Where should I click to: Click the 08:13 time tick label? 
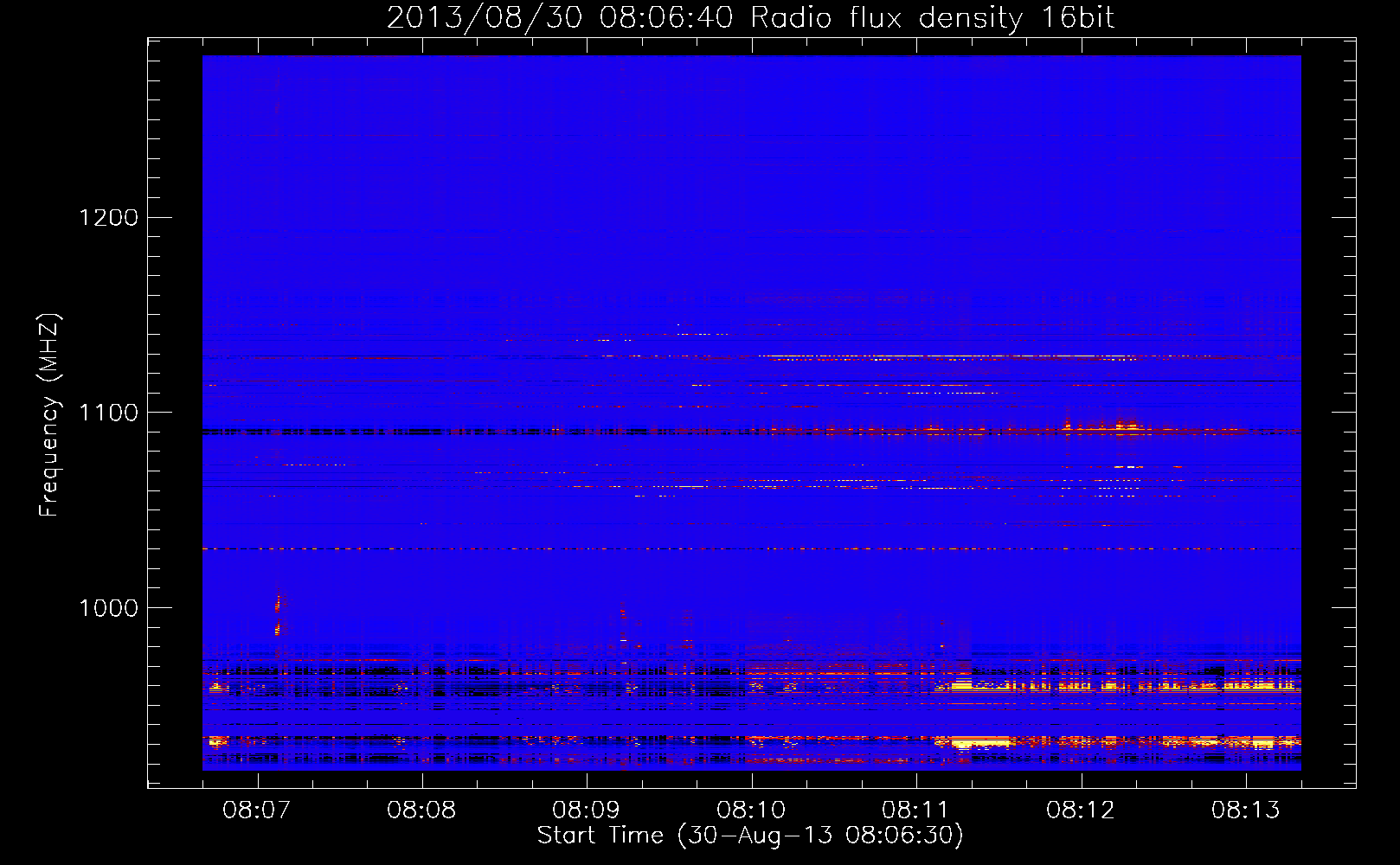1246,811
